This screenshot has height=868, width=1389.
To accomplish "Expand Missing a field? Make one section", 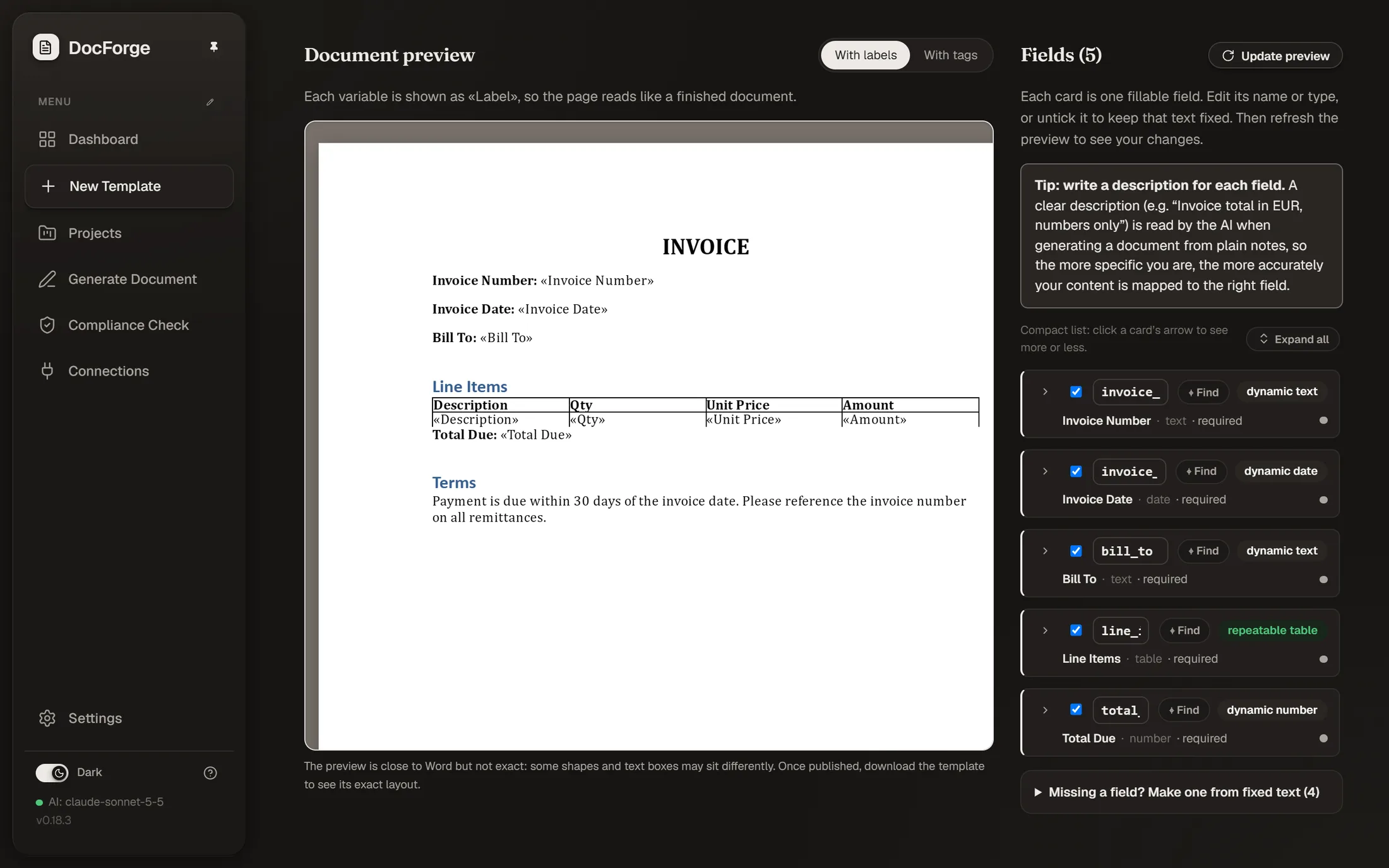I will point(1181,792).
